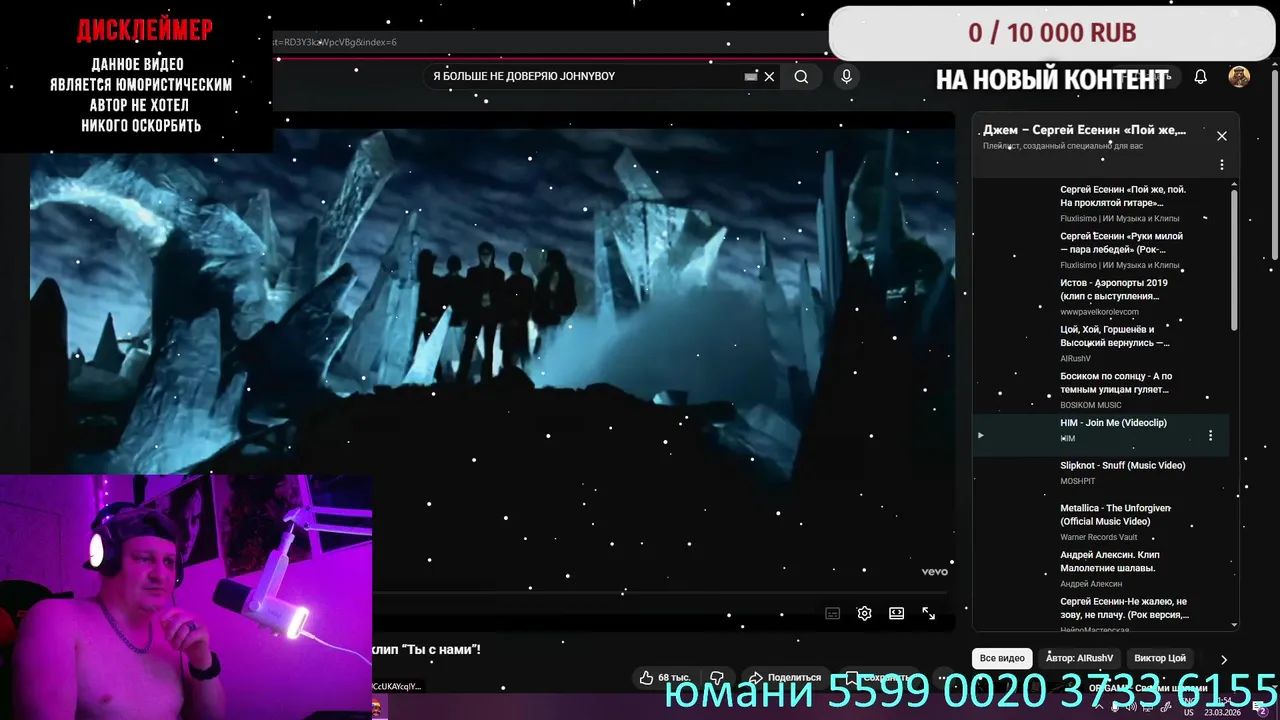The width and height of the screenshot is (1280, 720).
Task: Open YouTube notifications bell
Action: (1201, 77)
